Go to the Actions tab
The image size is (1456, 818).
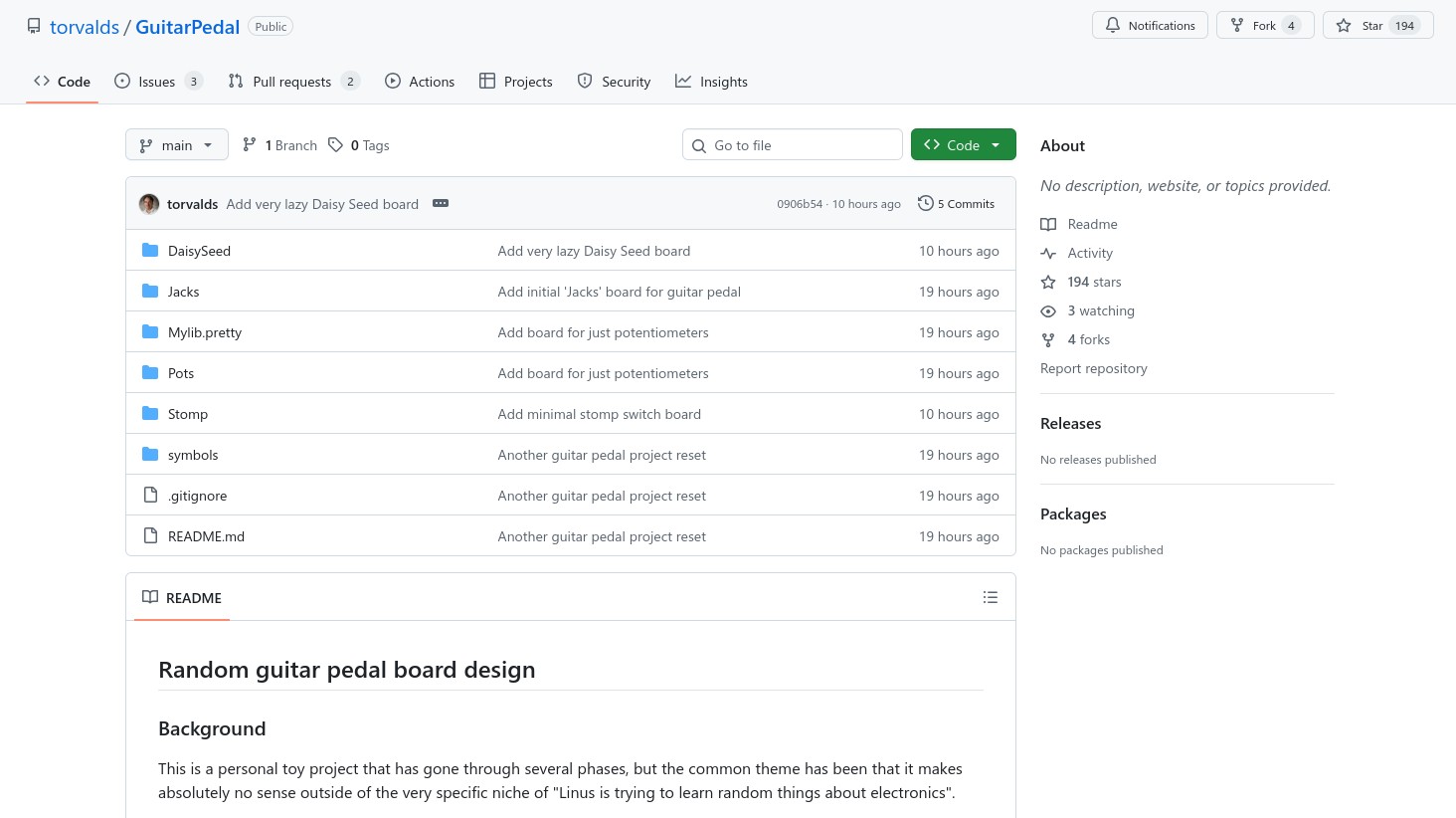click(420, 82)
